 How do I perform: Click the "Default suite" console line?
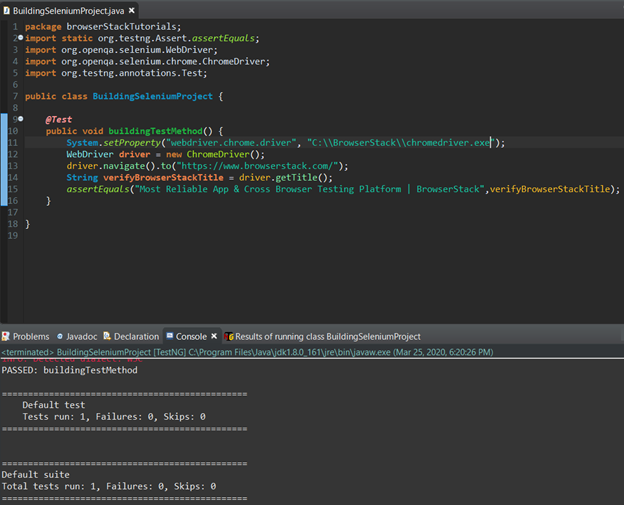[35, 474]
